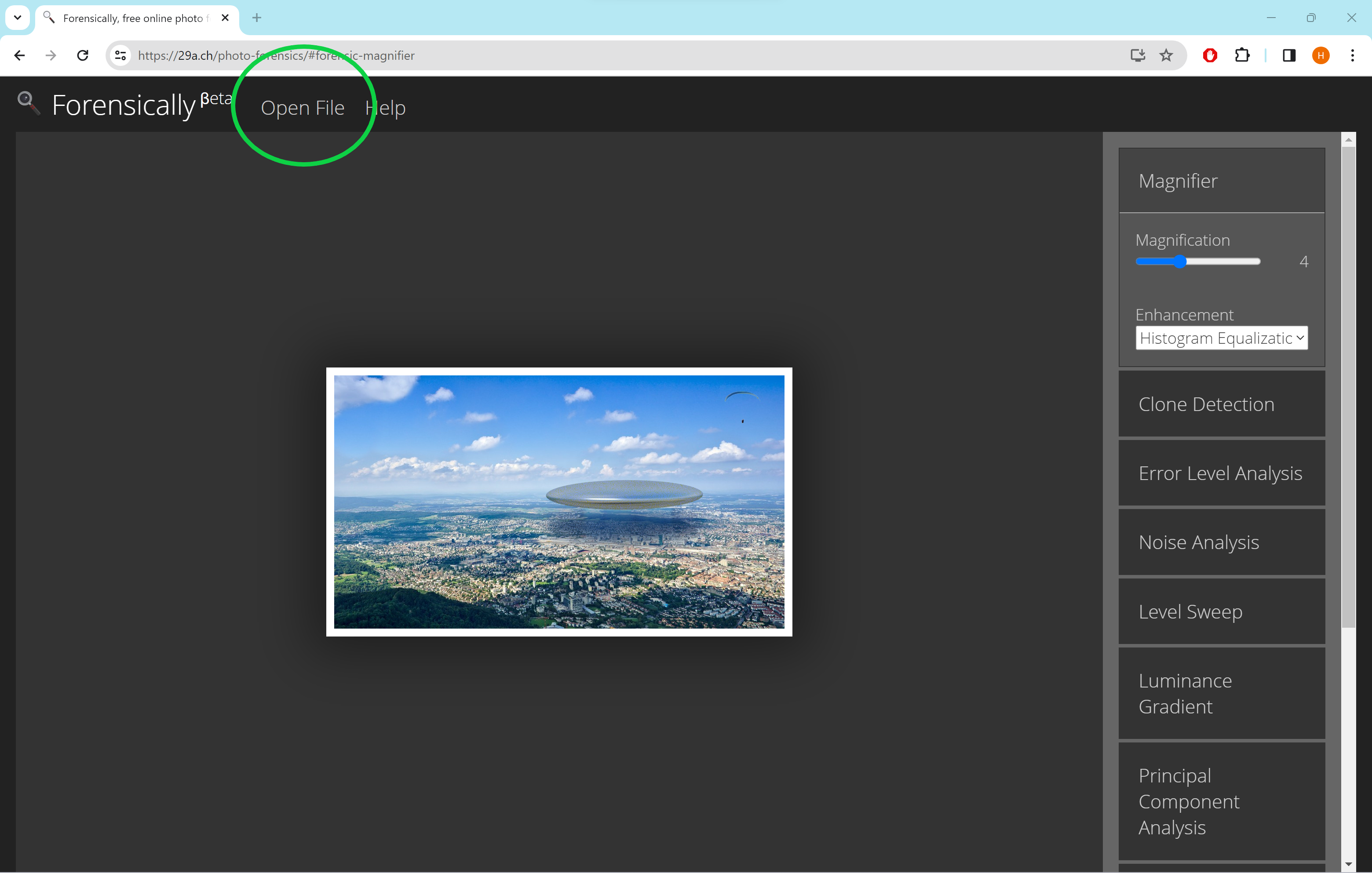
Task: Click the Forensically magnifying glass logo
Action: click(x=29, y=103)
